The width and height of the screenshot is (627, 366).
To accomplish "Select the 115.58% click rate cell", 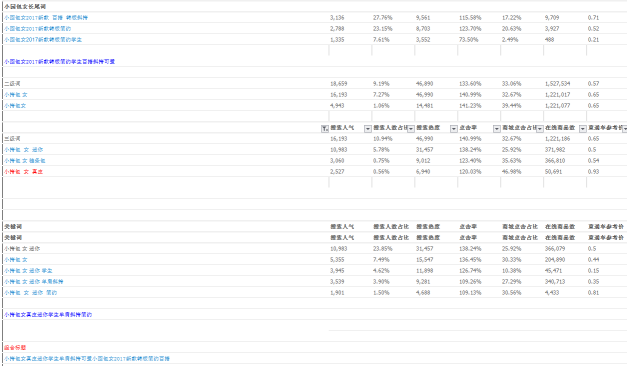I will click(470, 18).
